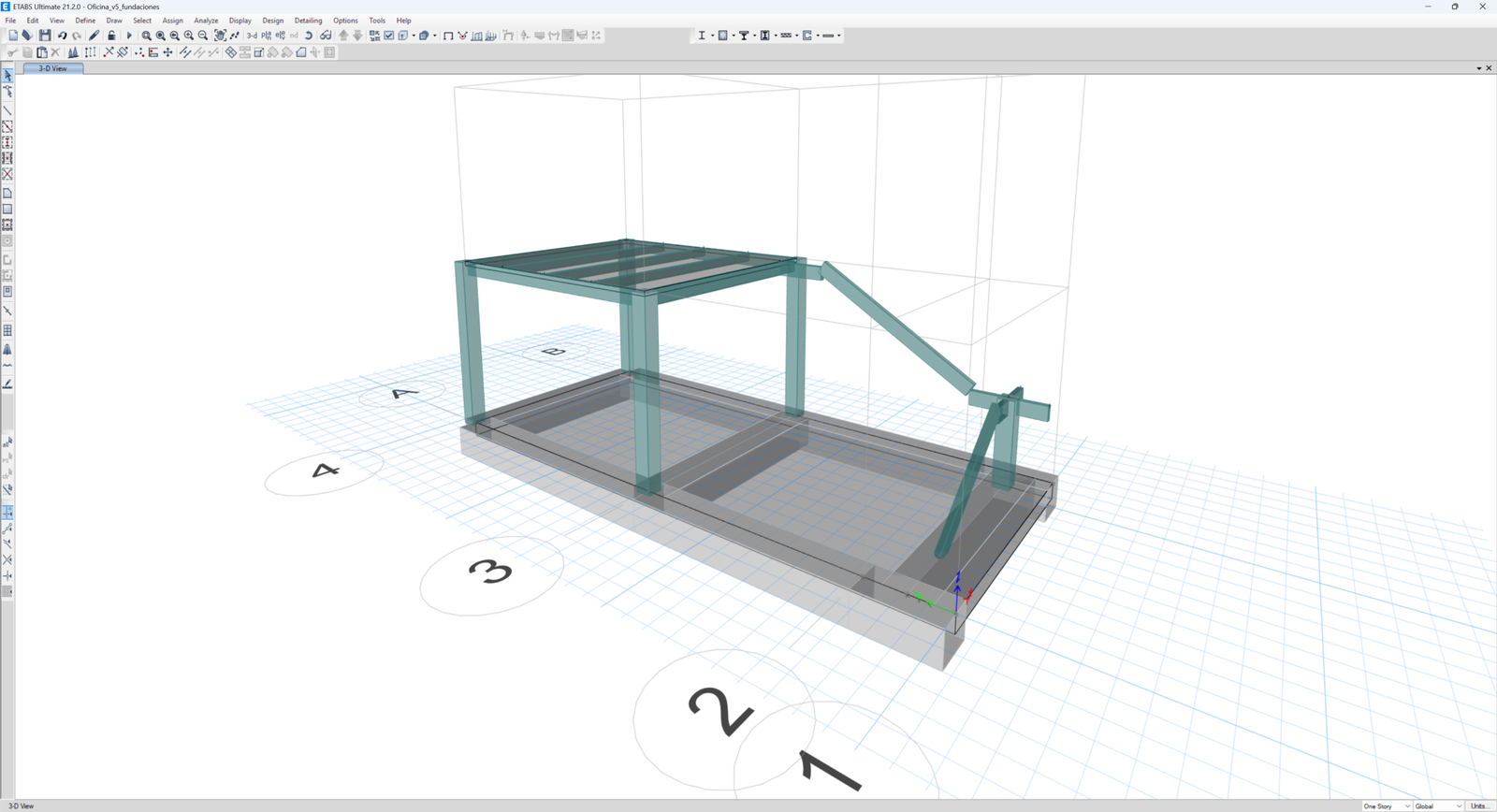Image resolution: width=1497 pixels, height=812 pixels.
Task: Open the Assign menu
Action: pos(173,21)
